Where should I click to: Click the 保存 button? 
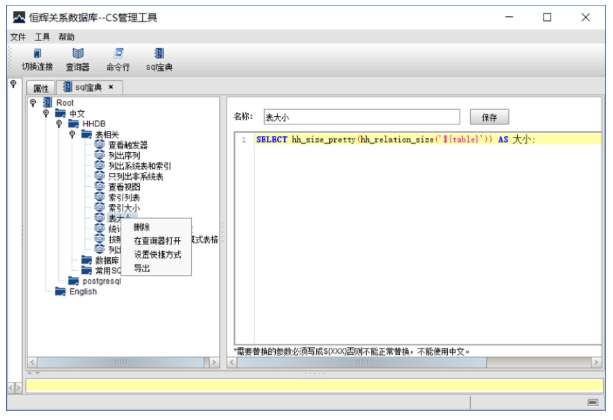(489, 117)
